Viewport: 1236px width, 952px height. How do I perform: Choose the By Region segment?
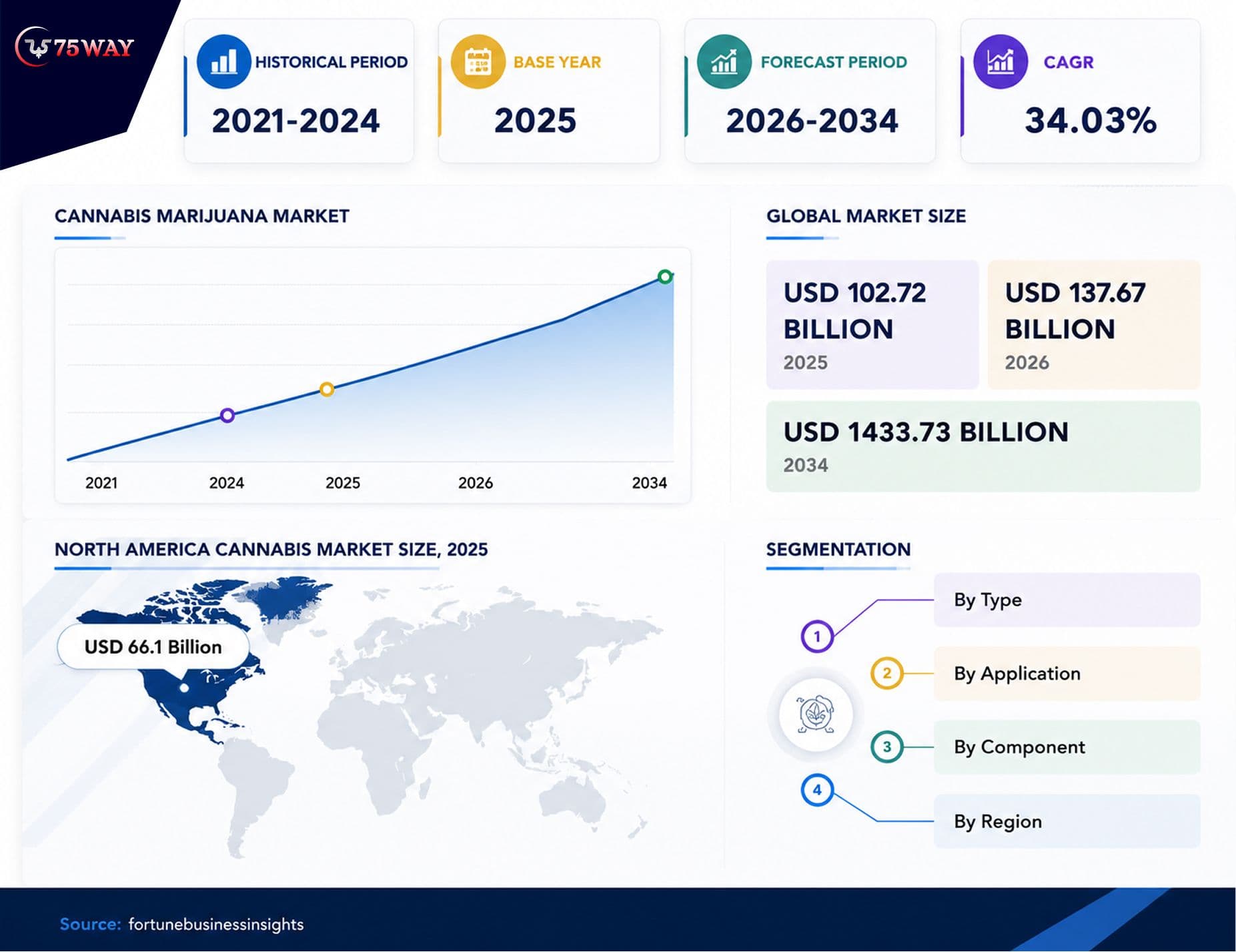coord(1067,821)
